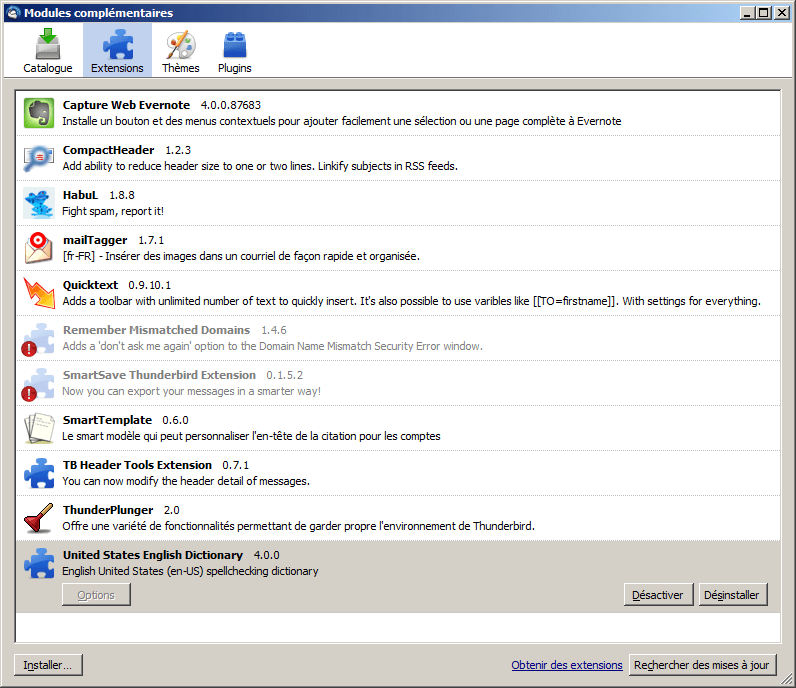Click the CompactHeader magnifier icon

[39, 158]
